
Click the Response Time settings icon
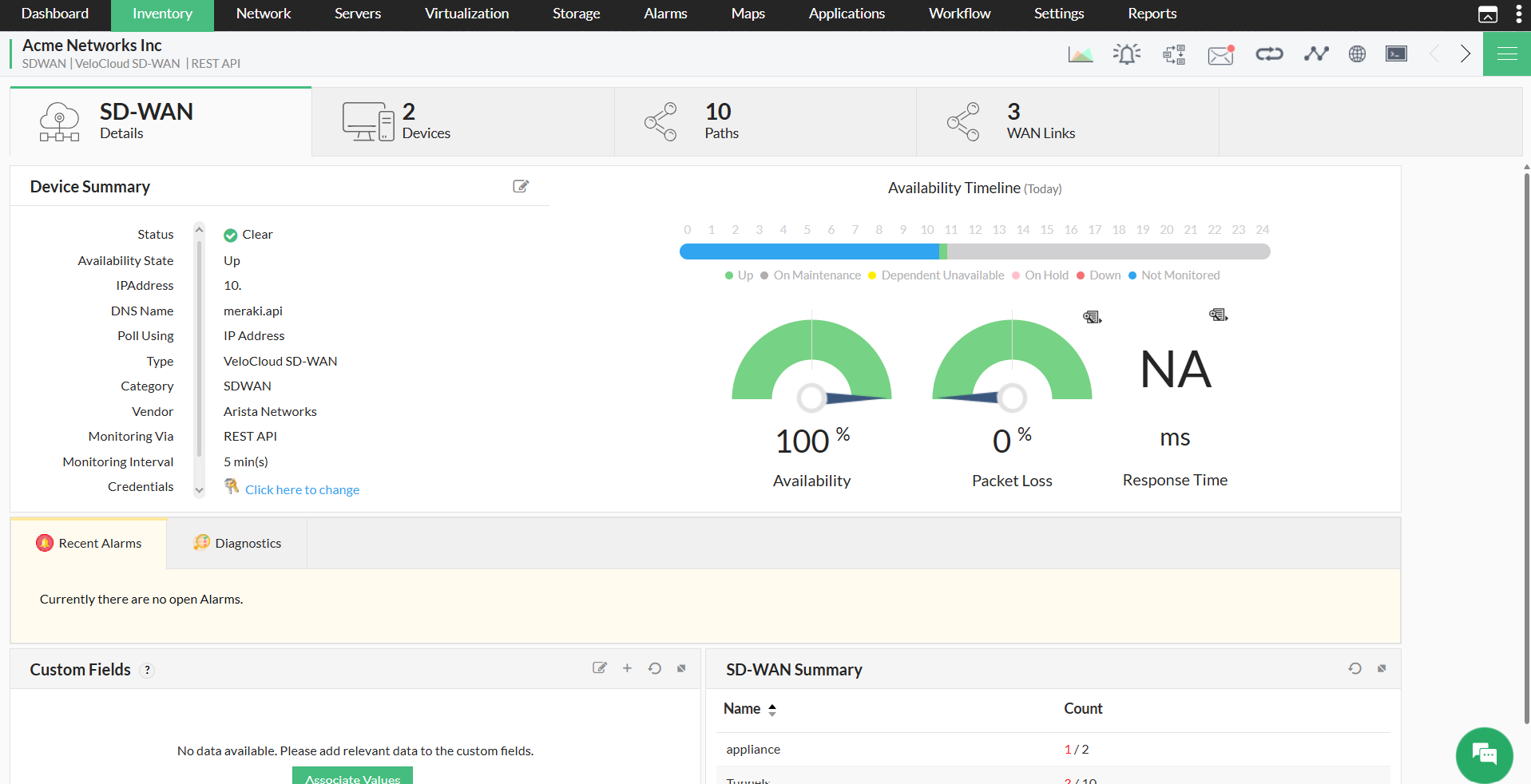pos(1218,315)
